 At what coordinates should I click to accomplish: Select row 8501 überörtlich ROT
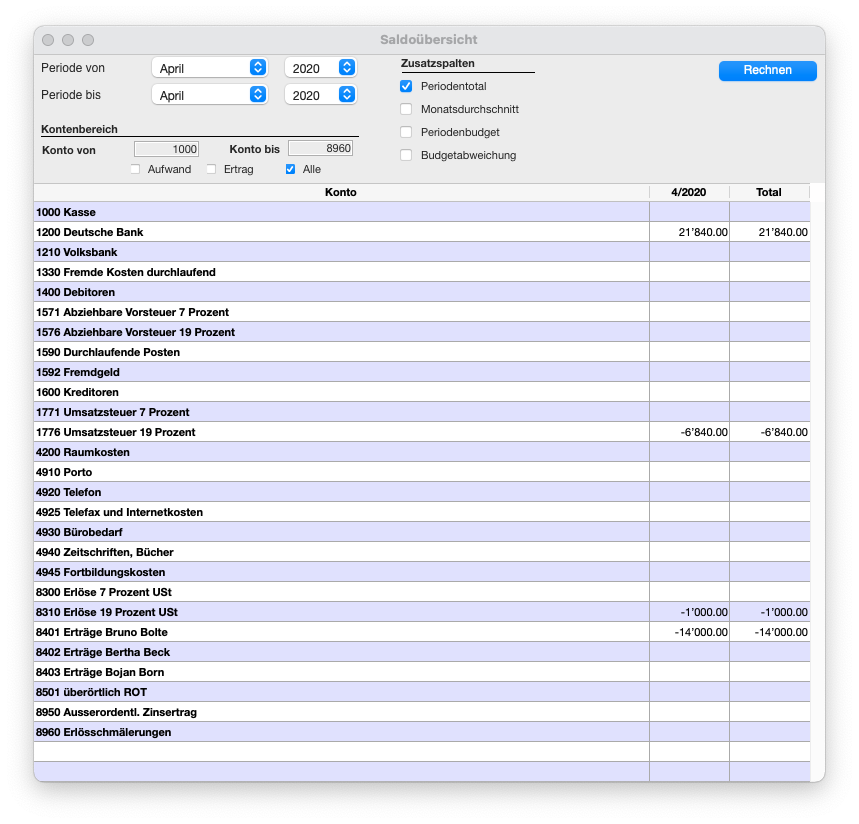422,692
